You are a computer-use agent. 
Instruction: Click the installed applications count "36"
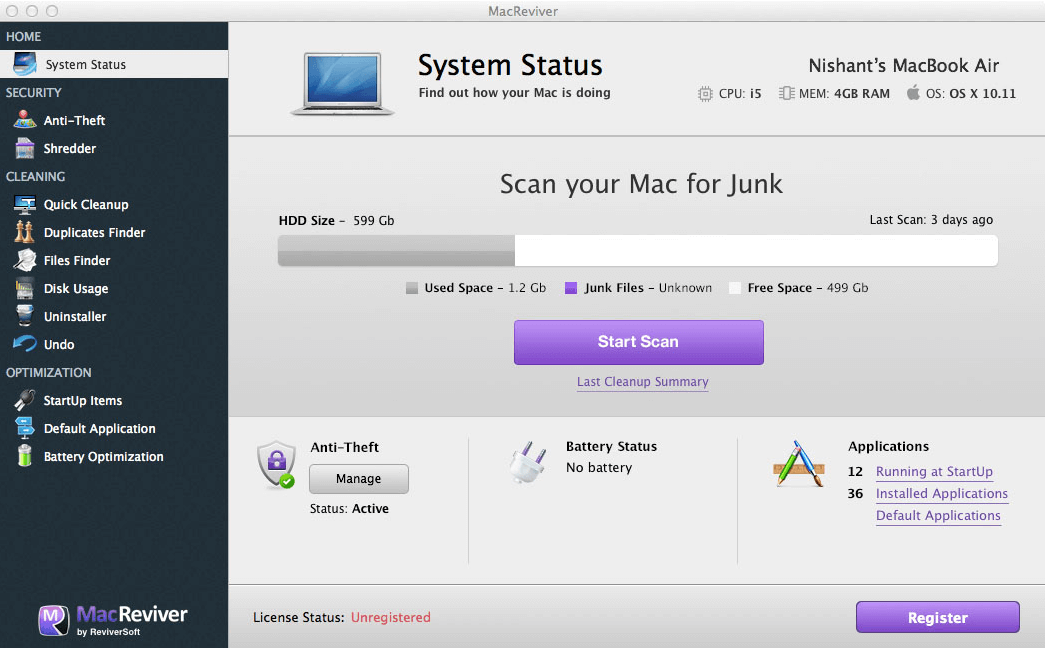[855, 493]
